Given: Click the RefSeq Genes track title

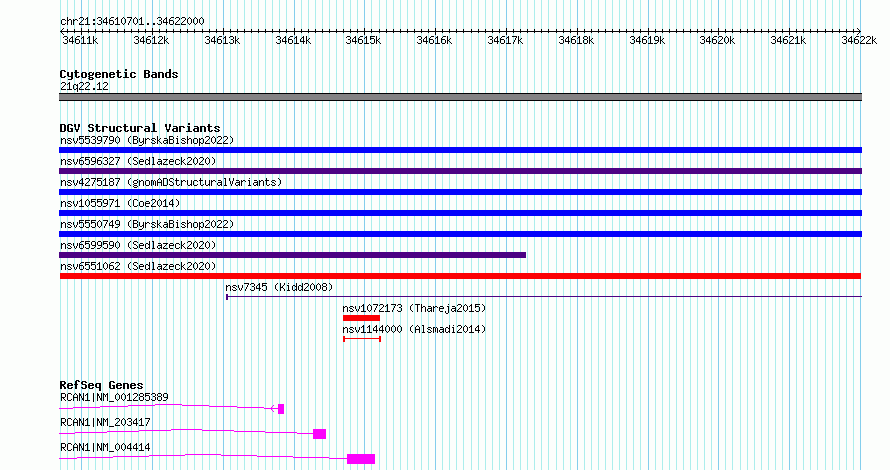Looking at the screenshot, I should 101,385.
